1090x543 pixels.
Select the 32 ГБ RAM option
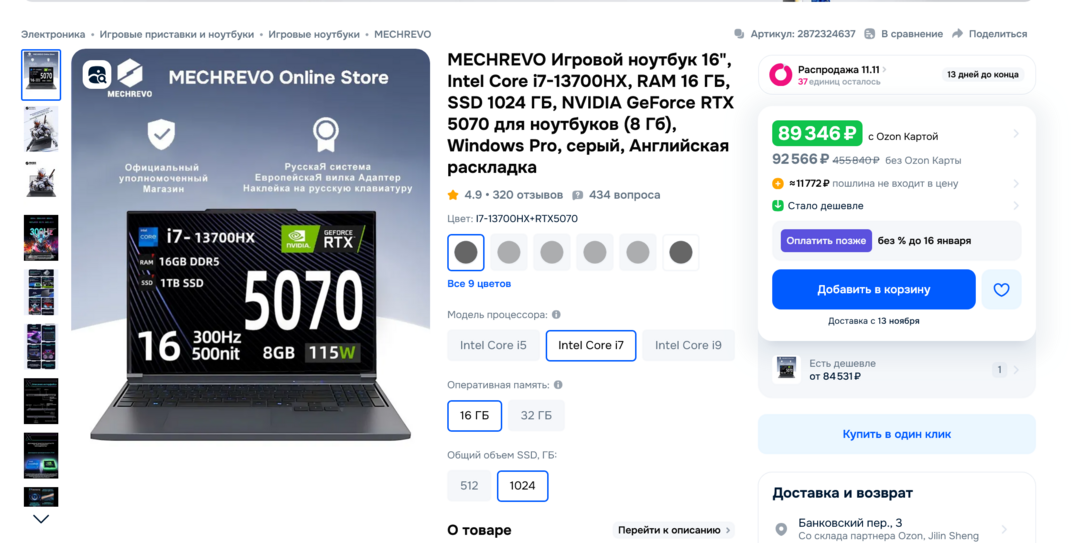[x=536, y=416]
